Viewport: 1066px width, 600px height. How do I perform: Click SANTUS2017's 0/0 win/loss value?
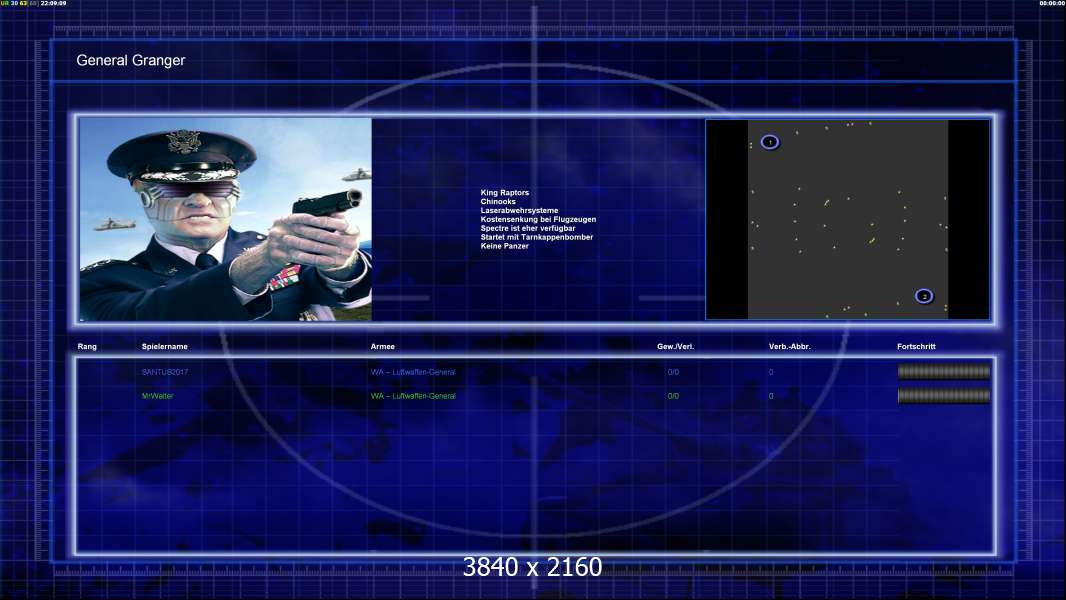pos(673,372)
